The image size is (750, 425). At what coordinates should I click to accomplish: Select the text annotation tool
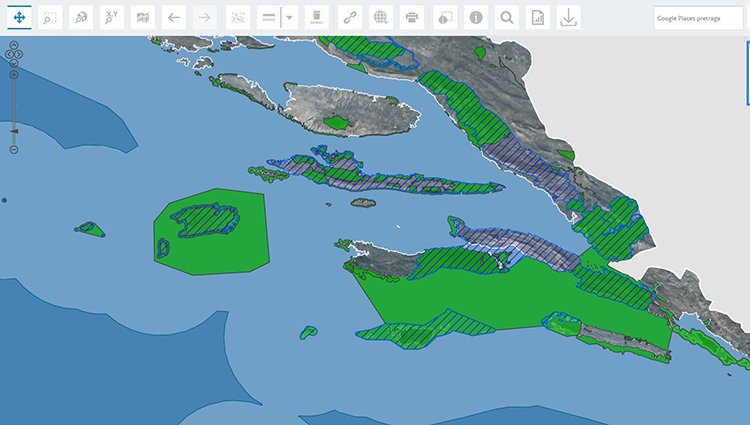tap(238, 18)
